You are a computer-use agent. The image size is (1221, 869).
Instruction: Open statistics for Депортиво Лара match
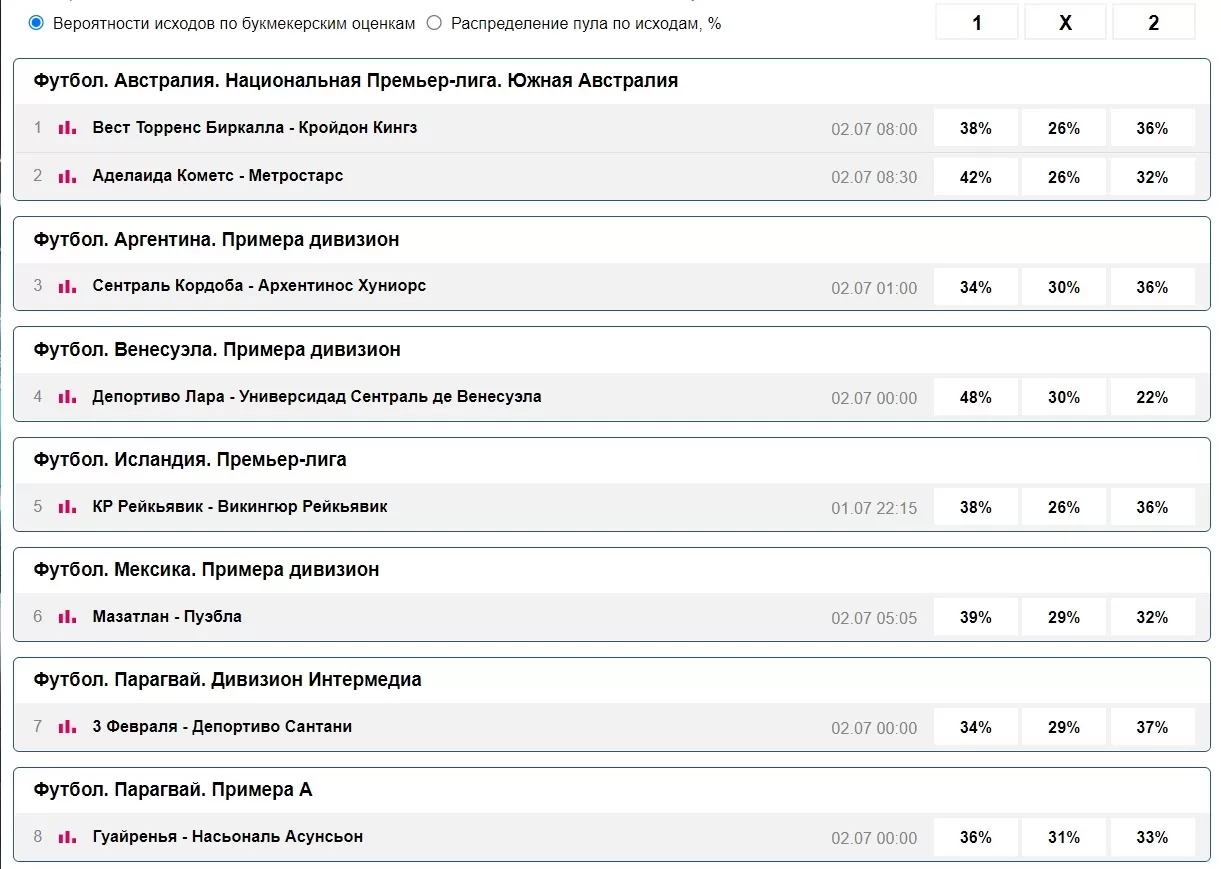click(66, 396)
